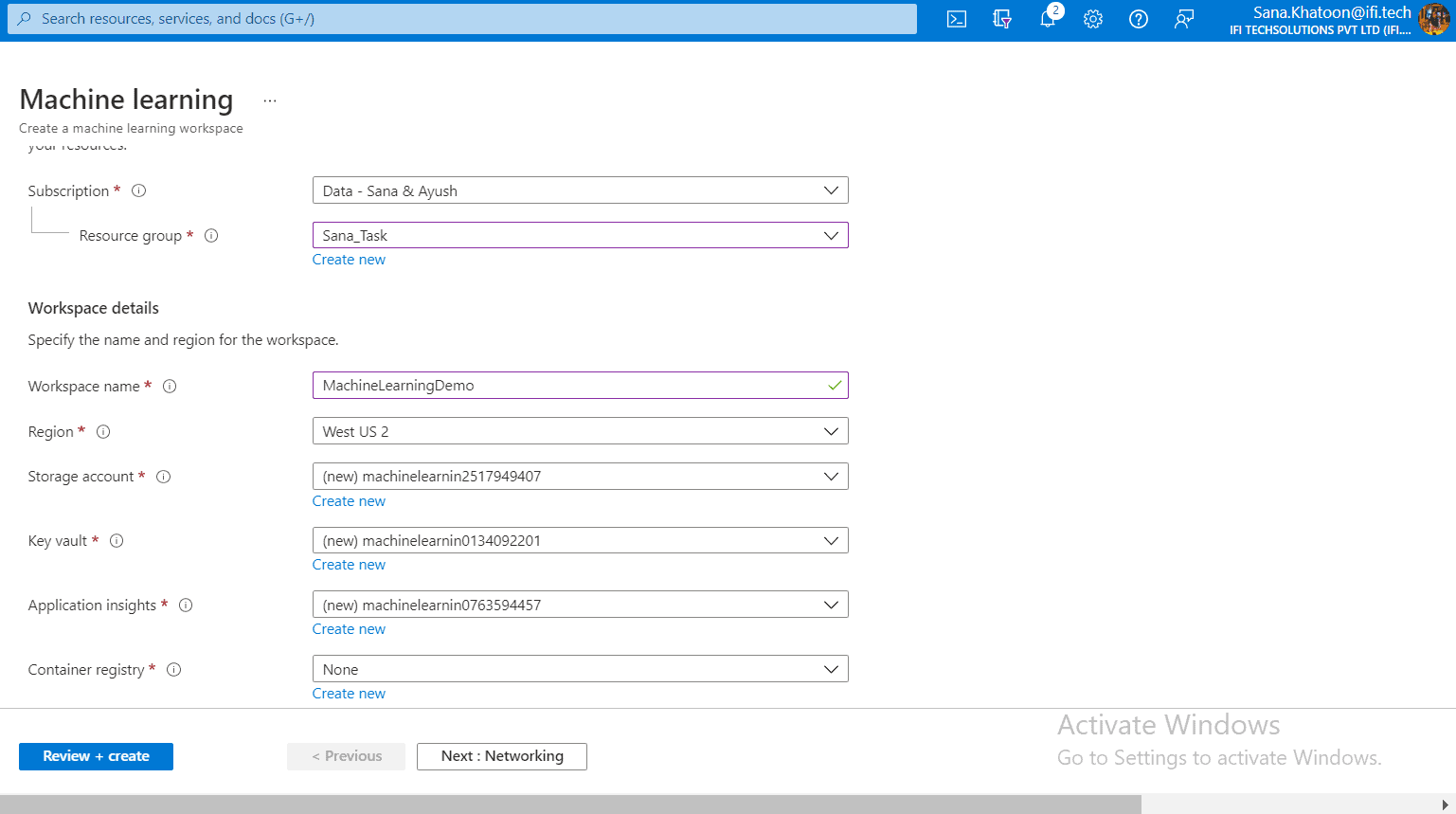Click Create new under Storage account

tap(349, 501)
